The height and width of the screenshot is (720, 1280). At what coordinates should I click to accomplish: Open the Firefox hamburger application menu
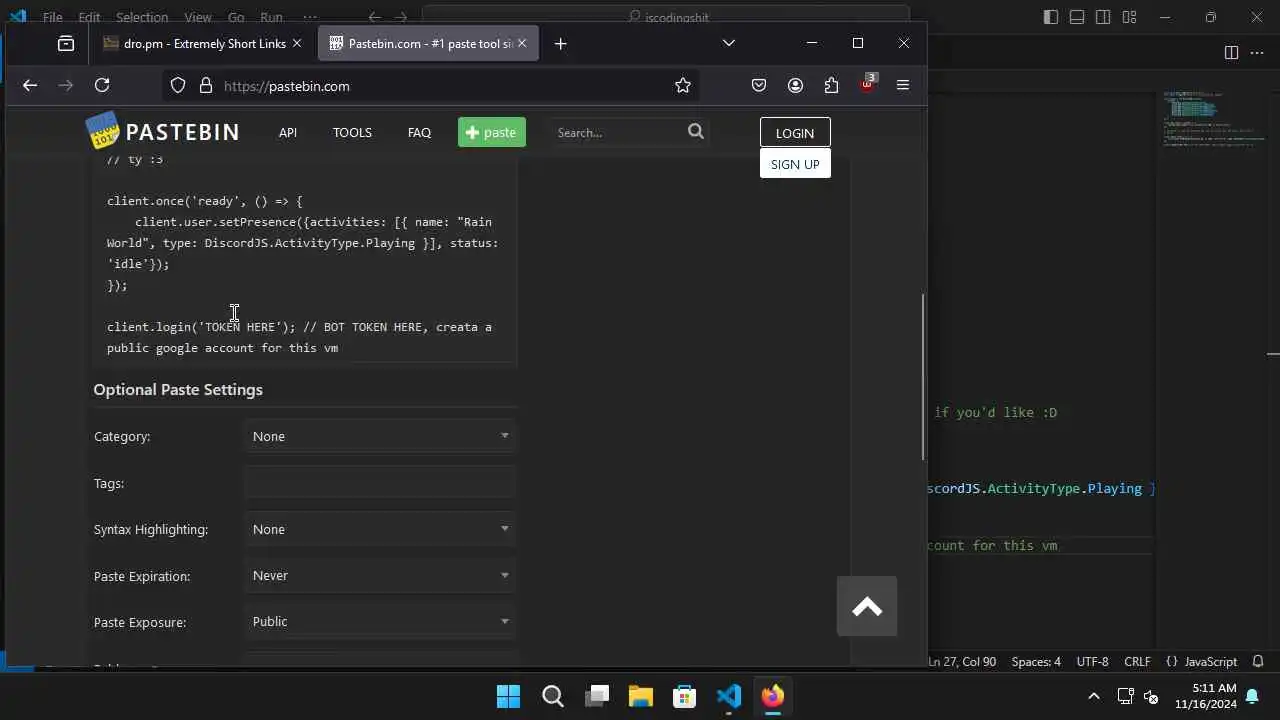903,86
